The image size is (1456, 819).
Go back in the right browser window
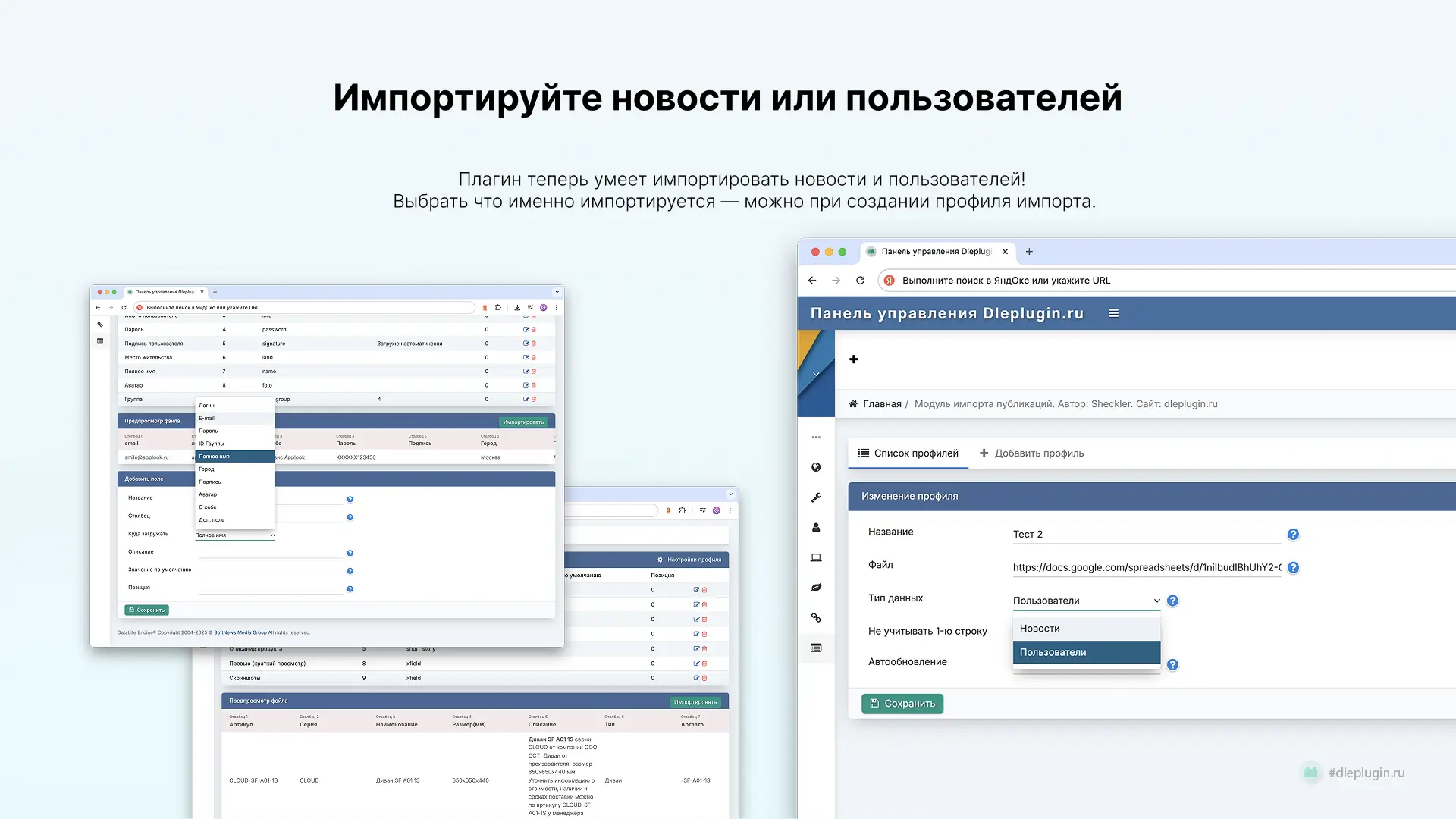click(812, 281)
